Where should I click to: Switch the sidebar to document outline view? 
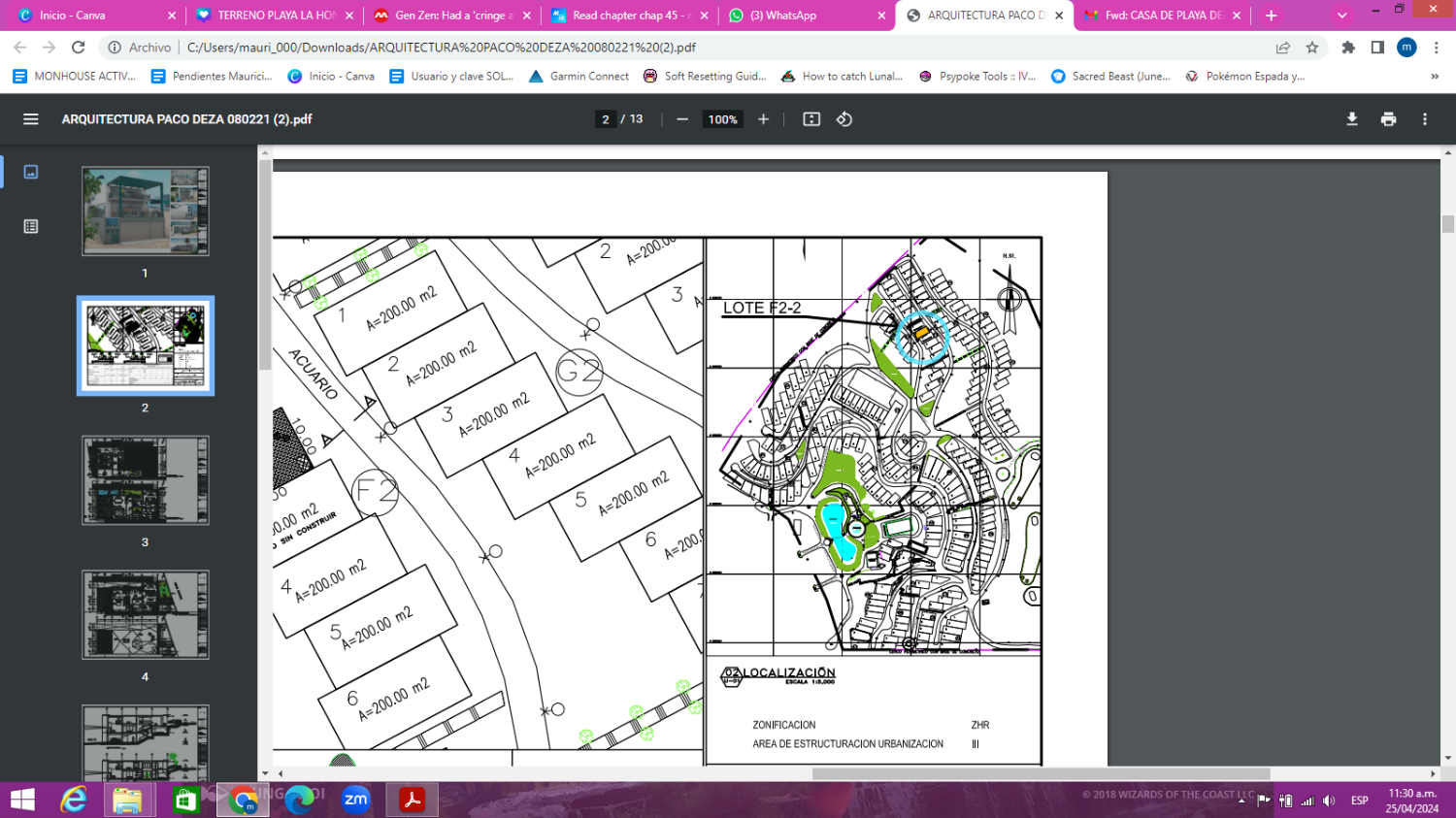31,226
